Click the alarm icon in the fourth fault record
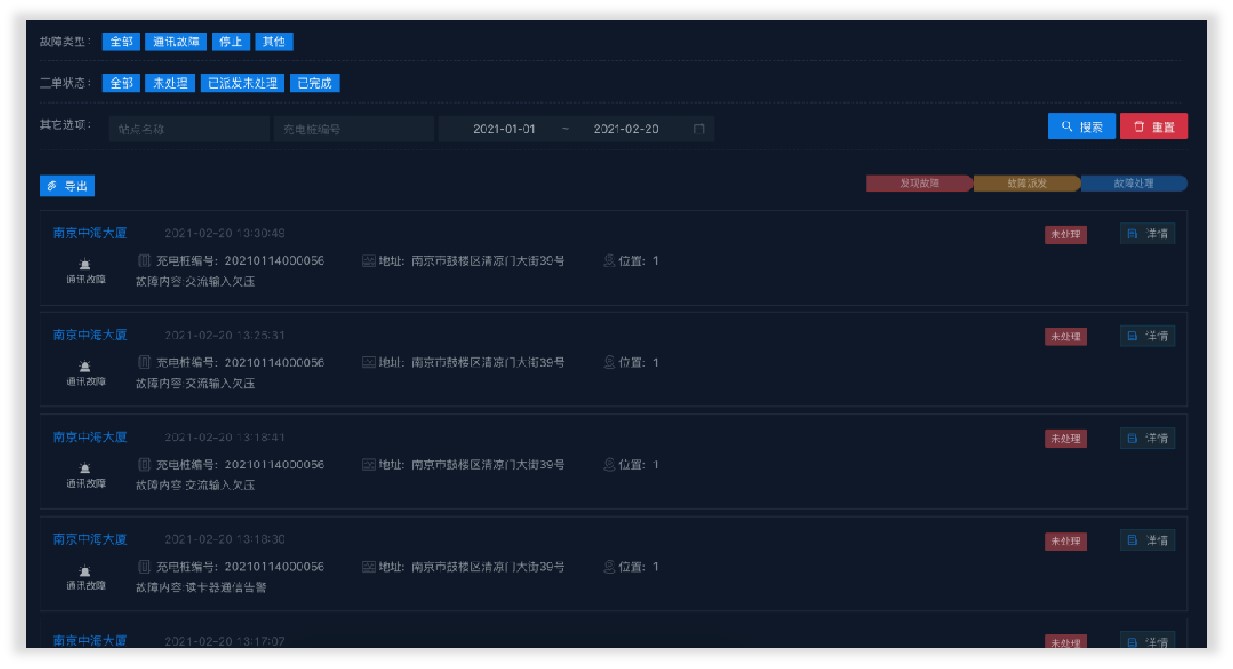The height and width of the screenshot is (669, 1233). (x=85, y=570)
